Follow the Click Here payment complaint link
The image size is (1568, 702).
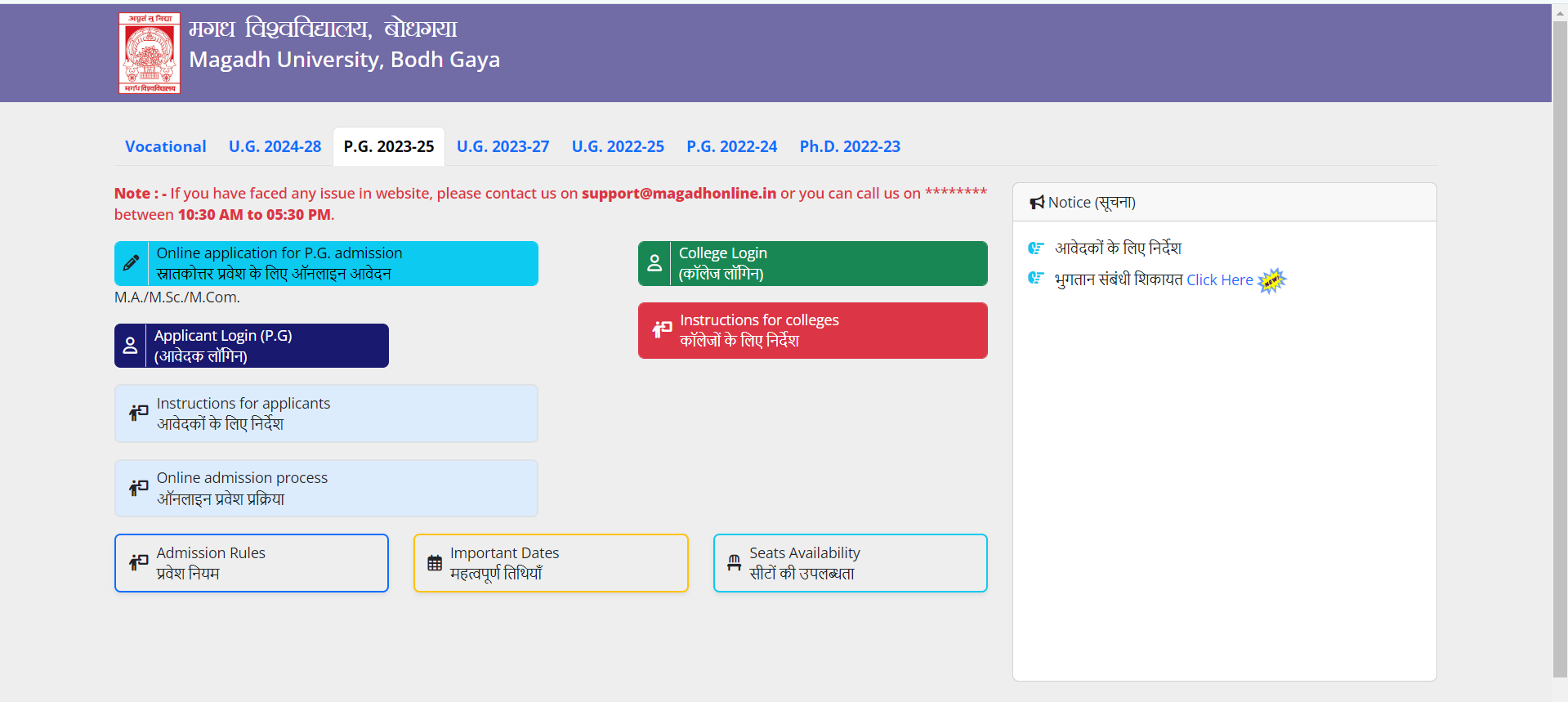click(1219, 280)
